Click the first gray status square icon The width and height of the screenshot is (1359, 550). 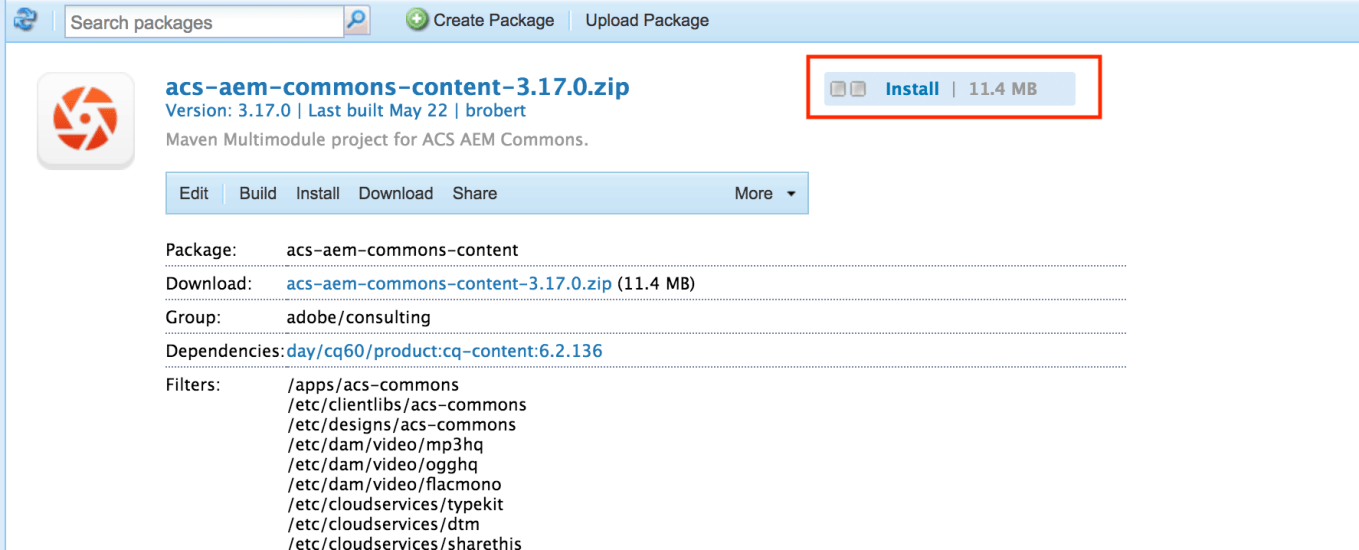coord(838,89)
